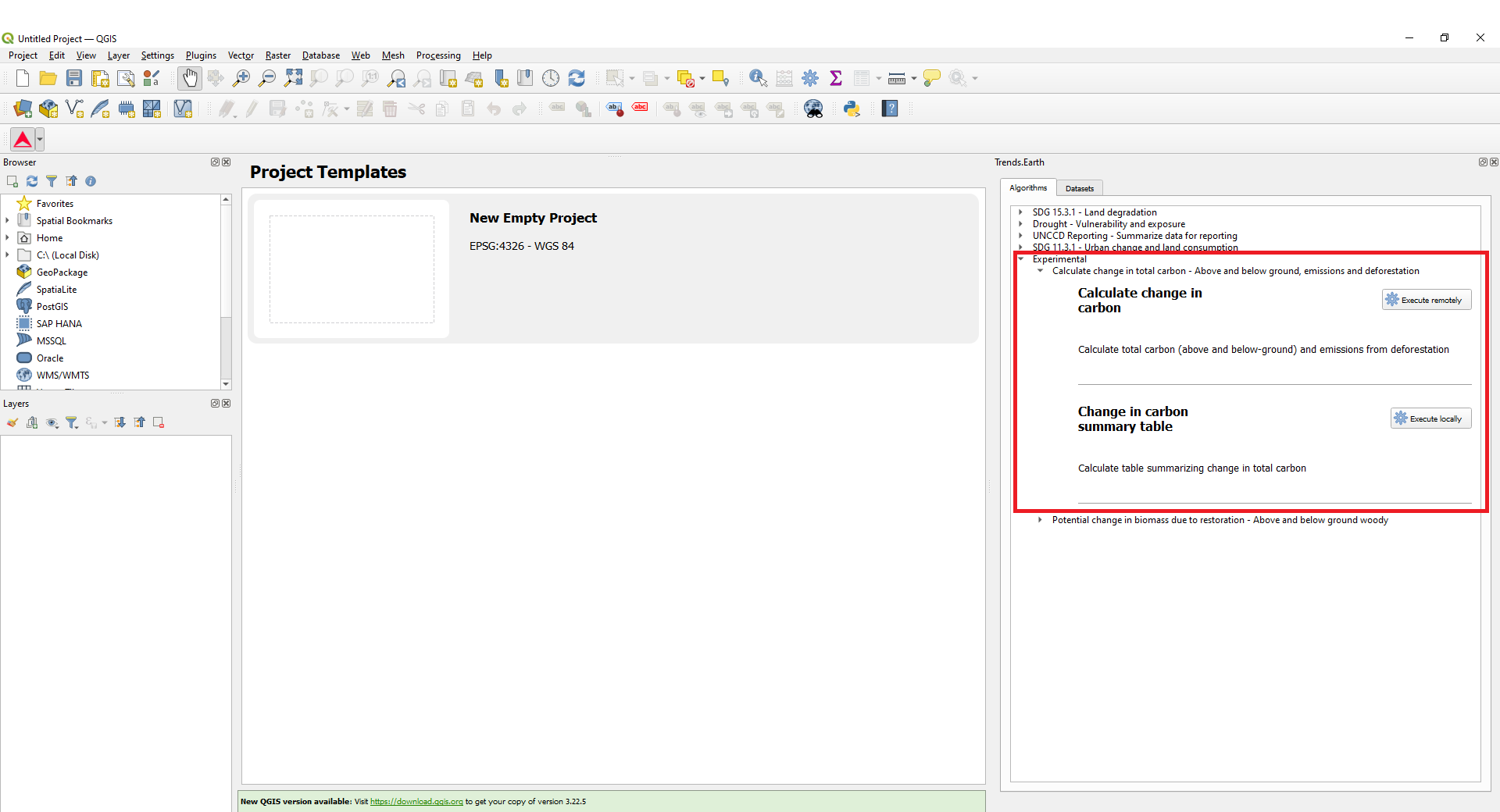This screenshot has width=1500, height=812.
Task: Open the measure tool dropdown arrow
Action: point(913,78)
